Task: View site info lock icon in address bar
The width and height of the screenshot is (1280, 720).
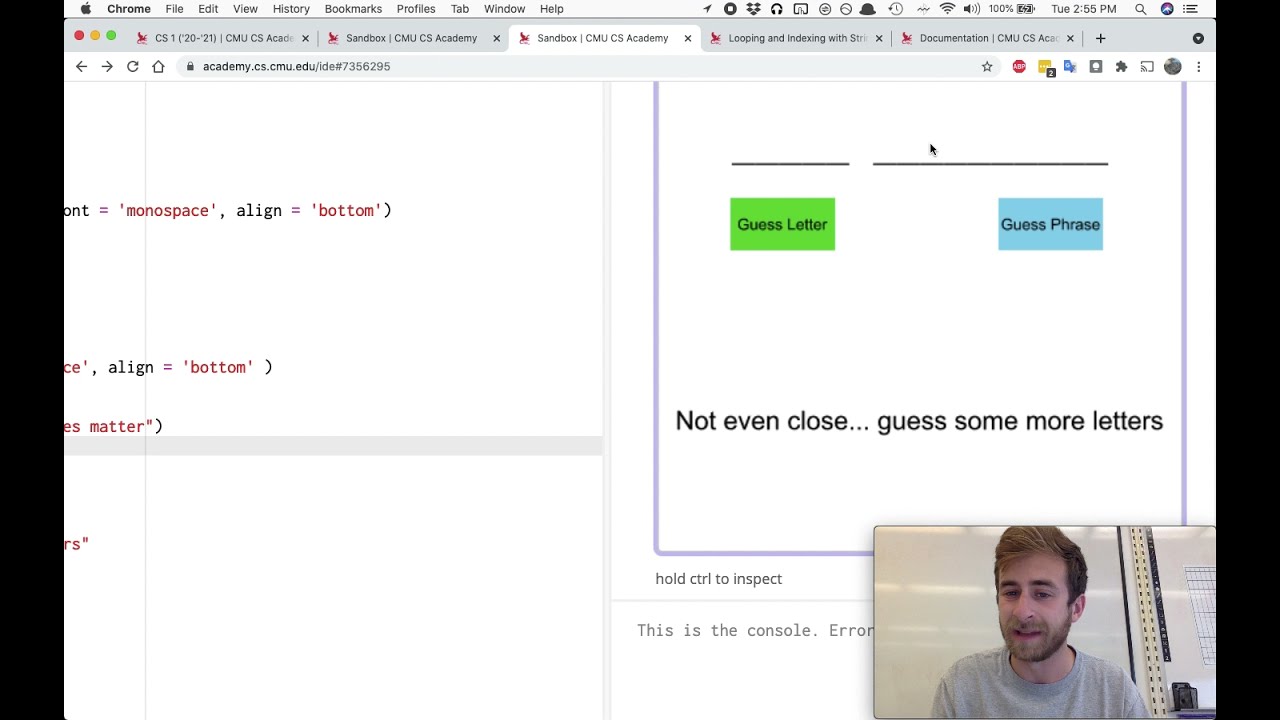Action: coord(190,66)
